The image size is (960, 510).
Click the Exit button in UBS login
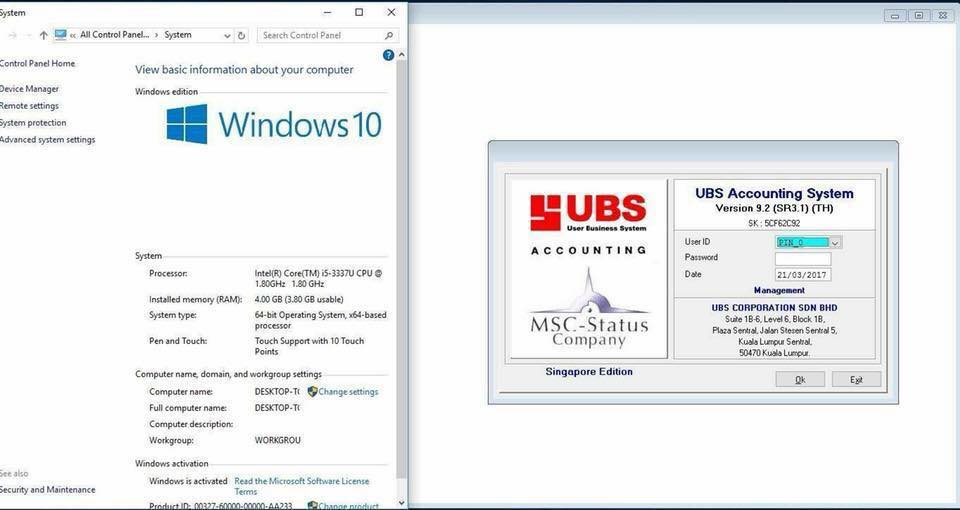click(856, 379)
